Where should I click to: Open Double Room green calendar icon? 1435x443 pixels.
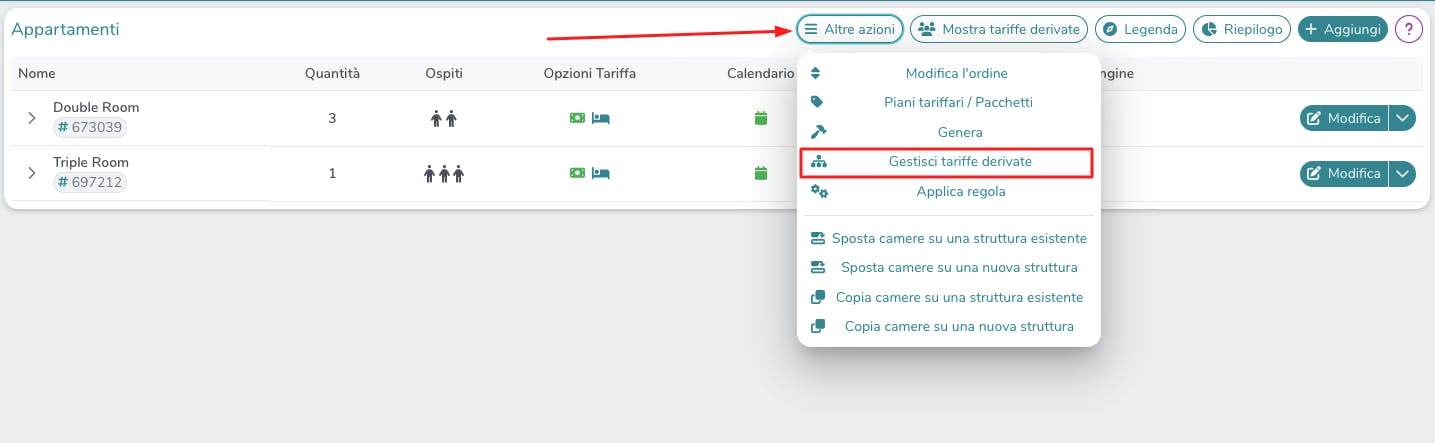(760, 118)
